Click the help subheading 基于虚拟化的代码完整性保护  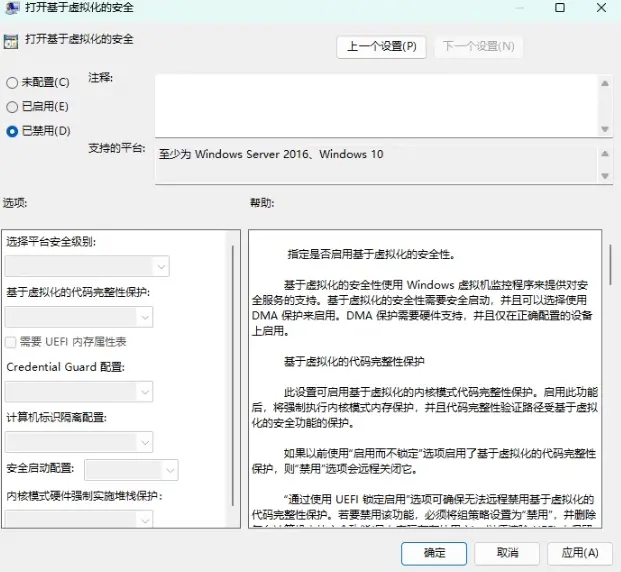pos(354,361)
